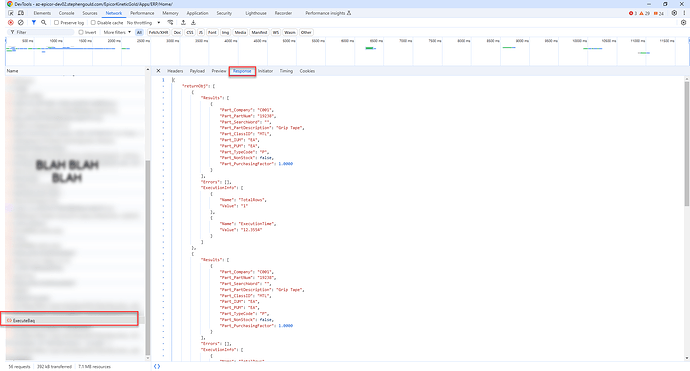The image size is (690, 371).
Task: Enable the Disable cache checkbox
Action: point(93,22)
